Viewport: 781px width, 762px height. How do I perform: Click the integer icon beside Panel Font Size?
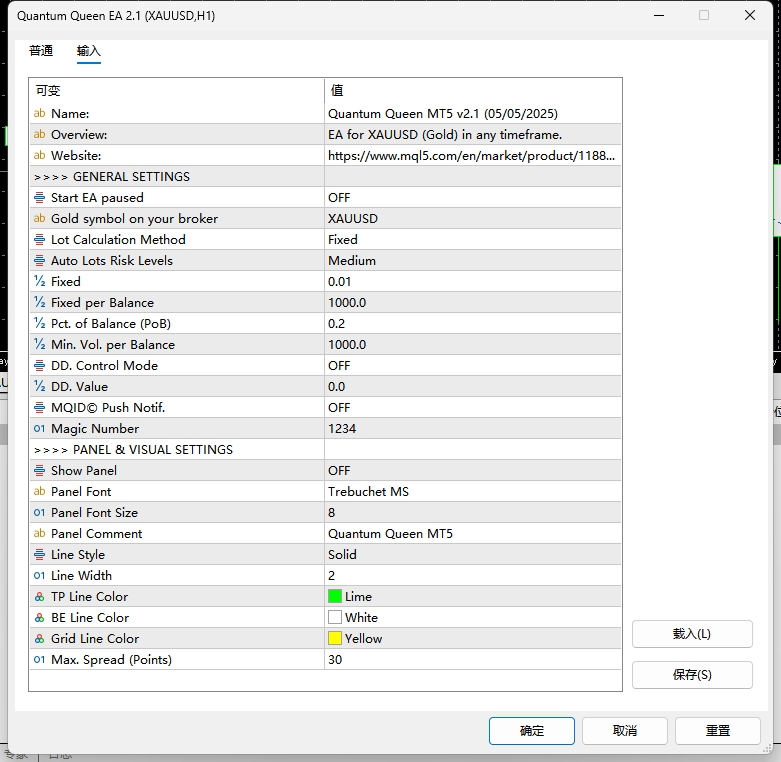(39, 512)
